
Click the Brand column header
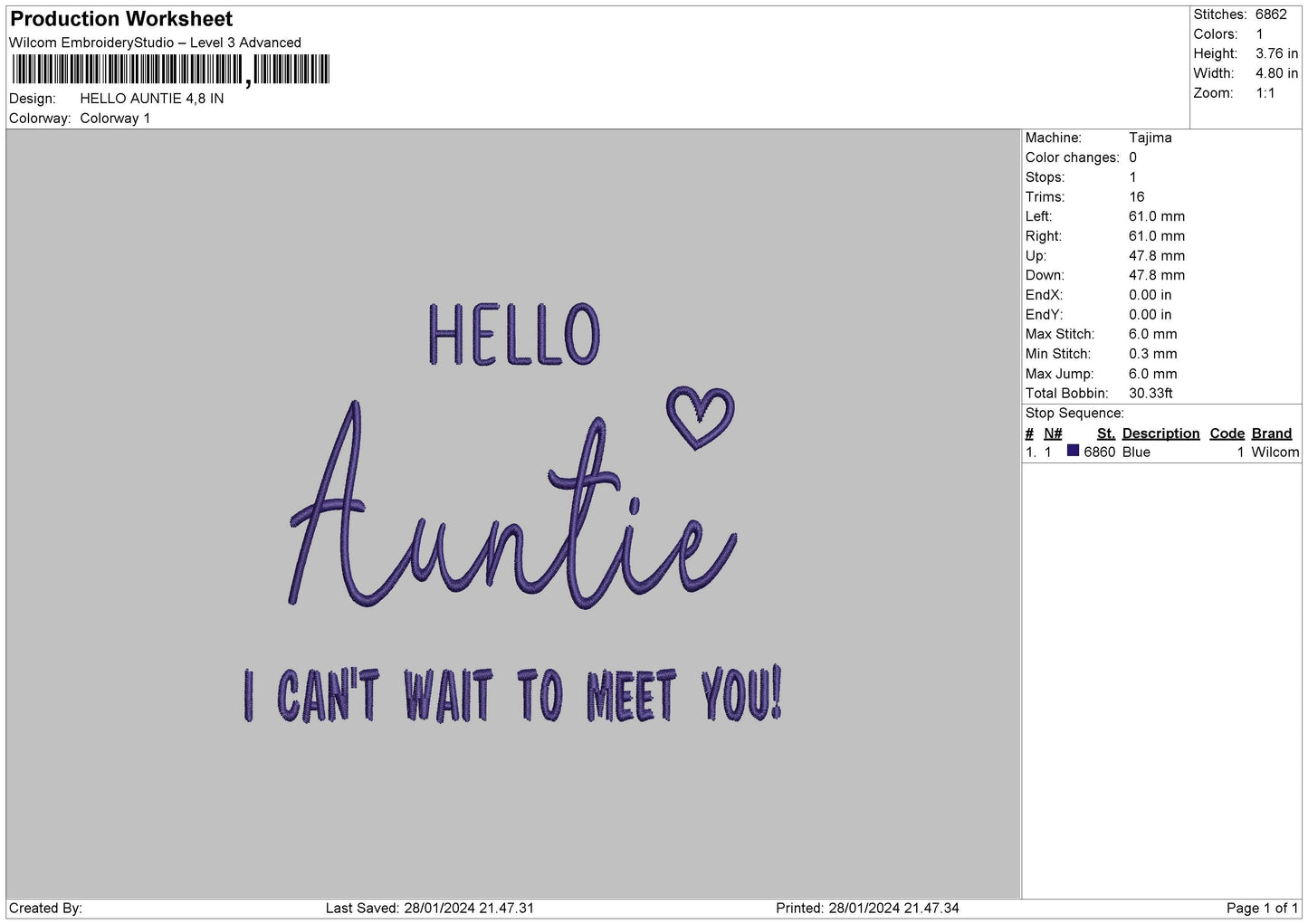(1272, 433)
